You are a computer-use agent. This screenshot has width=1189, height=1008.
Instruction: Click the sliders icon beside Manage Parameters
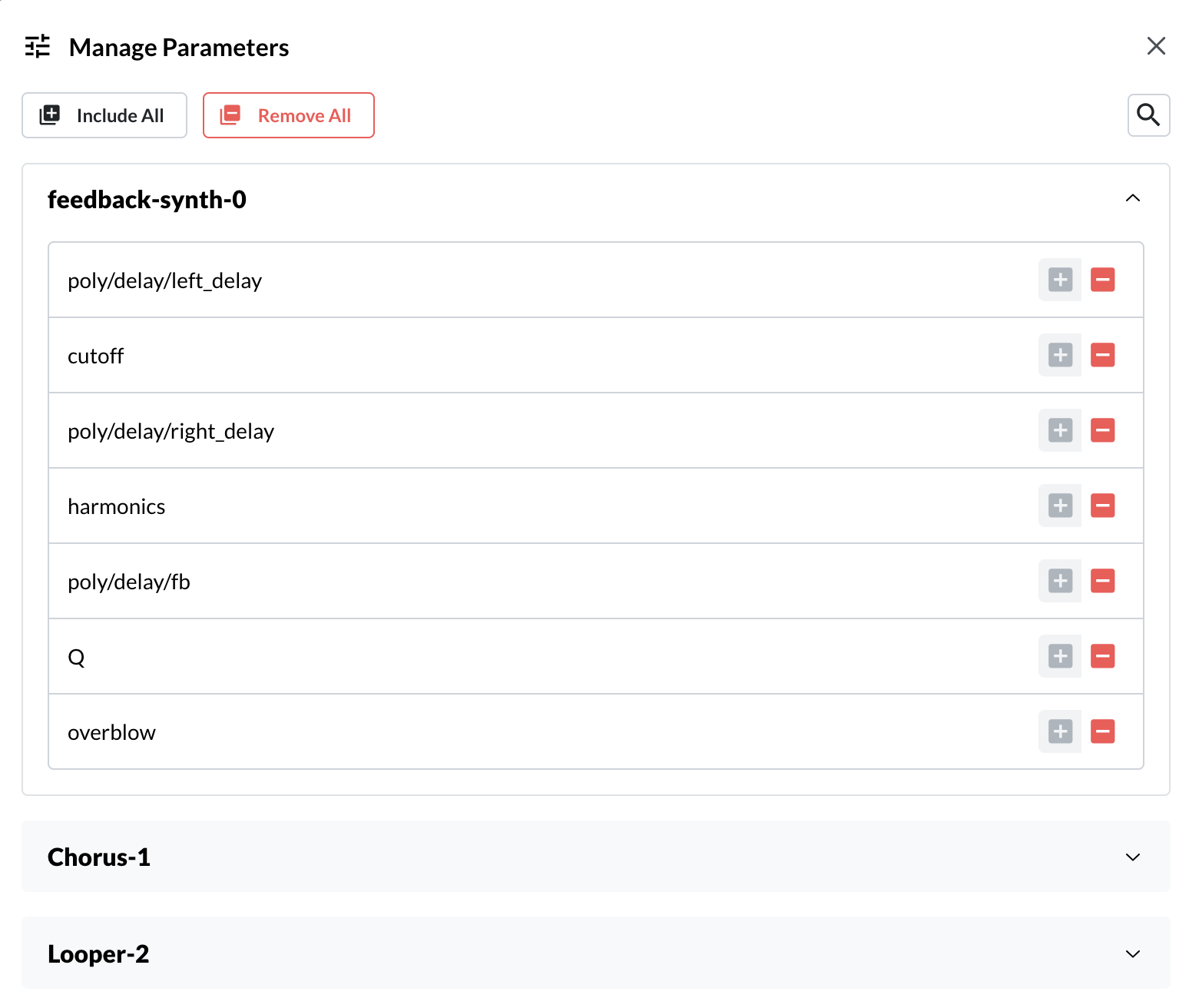[x=38, y=47]
